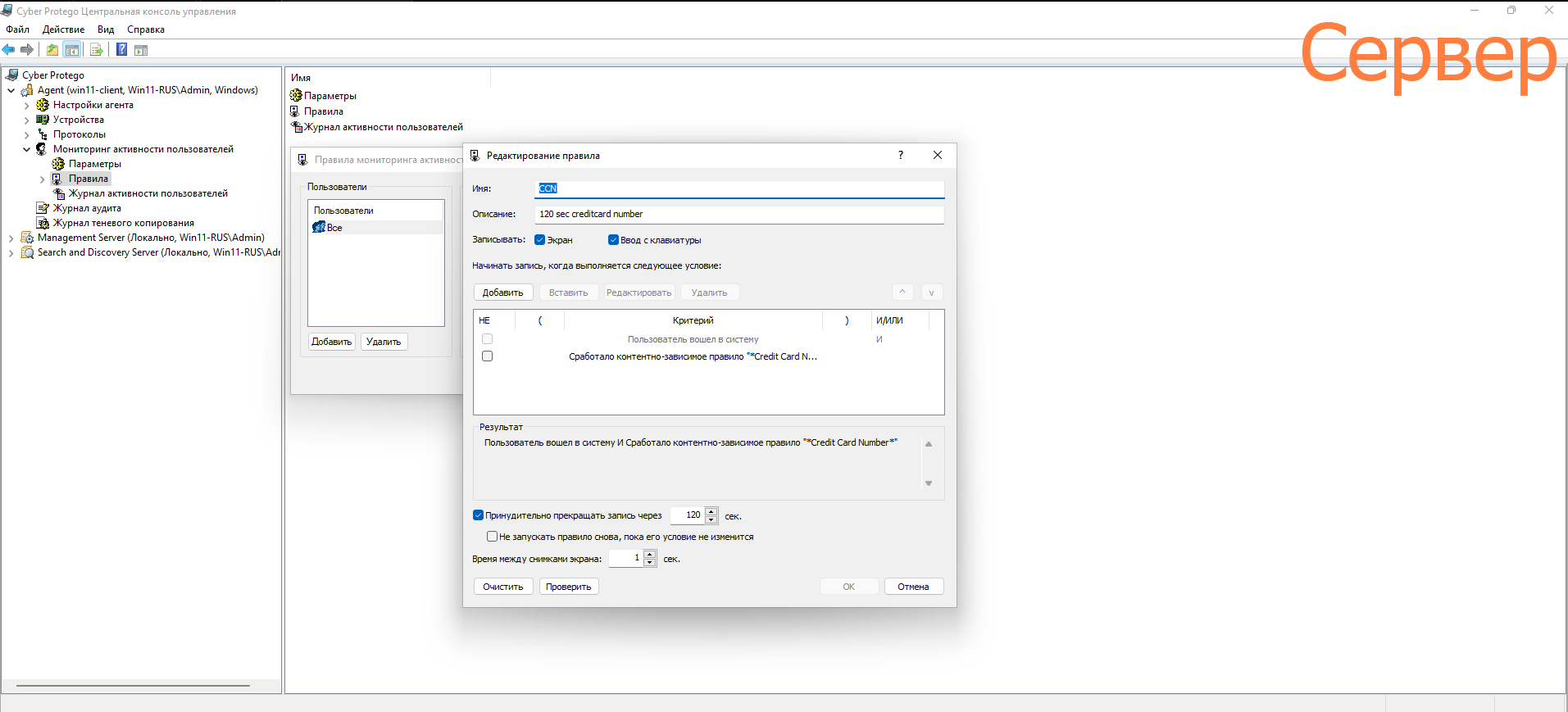Open the Файл menu

[18, 29]
